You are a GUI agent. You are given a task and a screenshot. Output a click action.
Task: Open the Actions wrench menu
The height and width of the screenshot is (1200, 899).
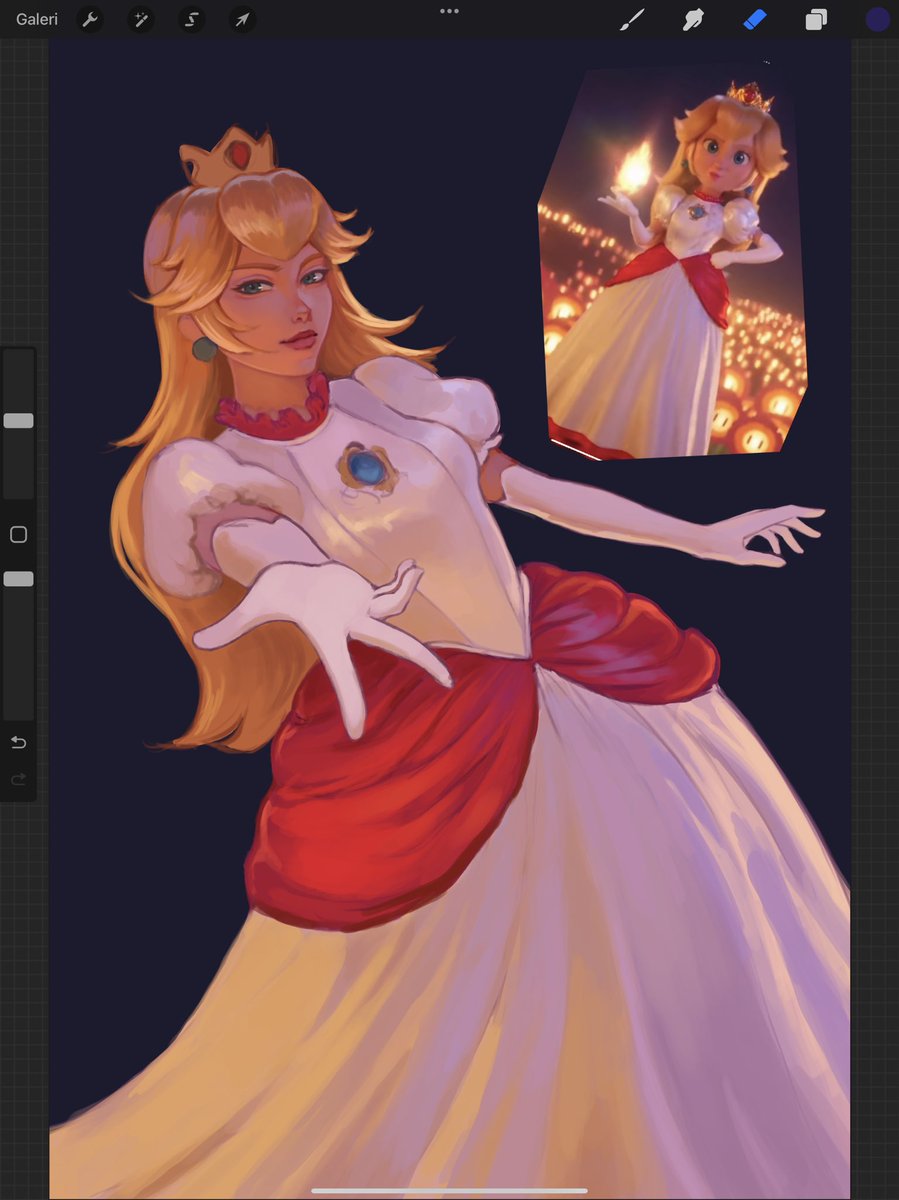pyautogui.click(x=90, y=19)
